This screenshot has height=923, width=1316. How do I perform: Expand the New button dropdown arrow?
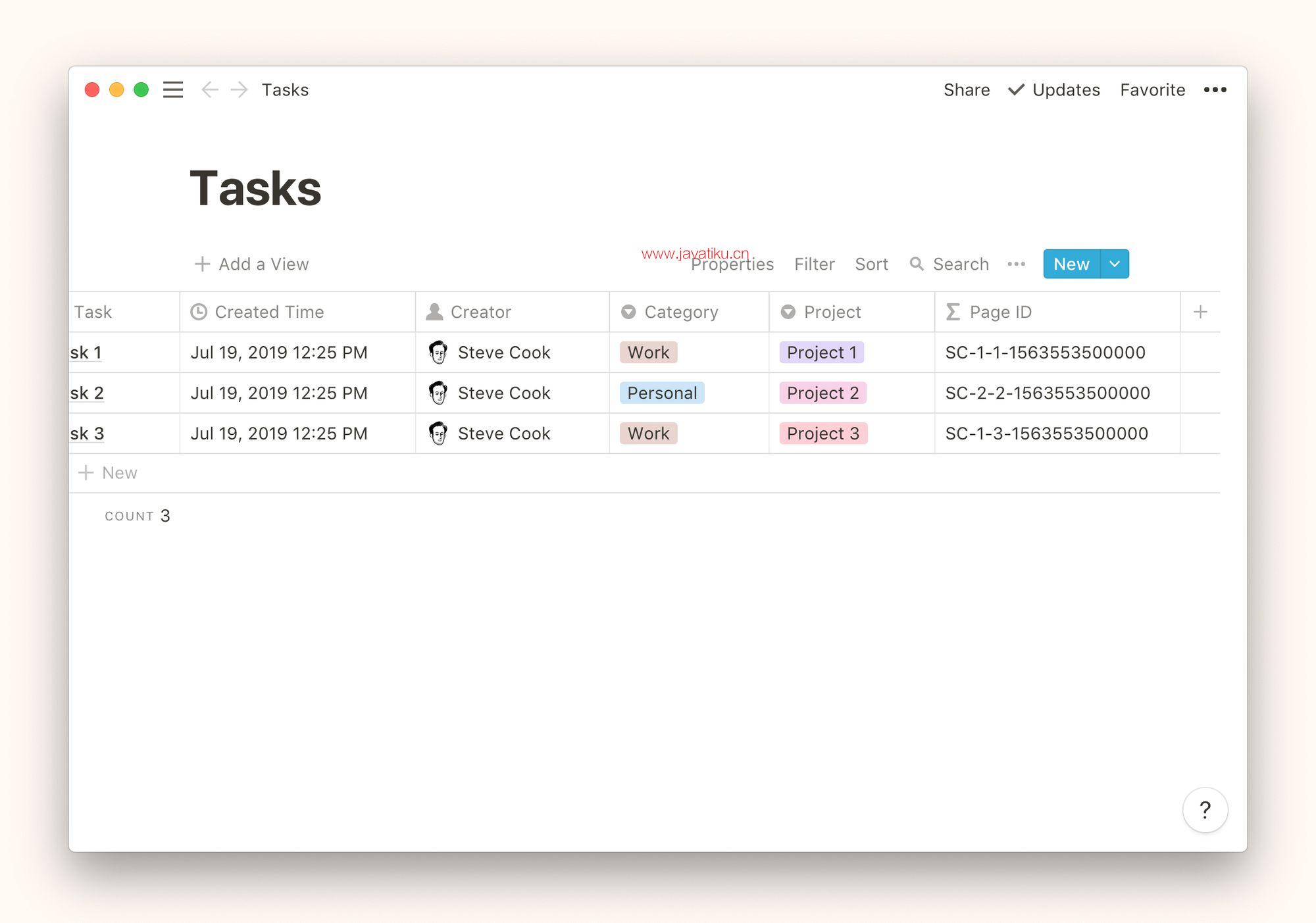pyautogui.click(x=1115, y=264)
